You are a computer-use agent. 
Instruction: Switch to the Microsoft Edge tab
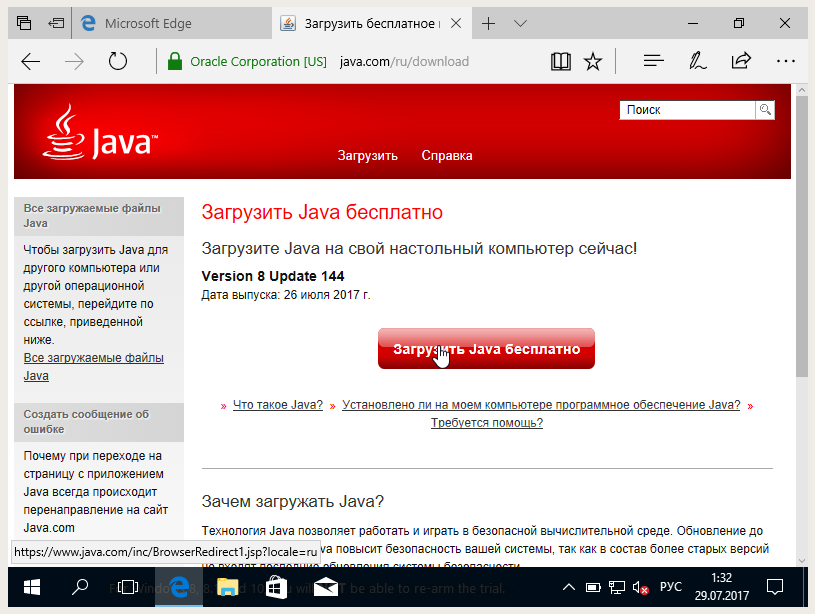pos(148,23)
